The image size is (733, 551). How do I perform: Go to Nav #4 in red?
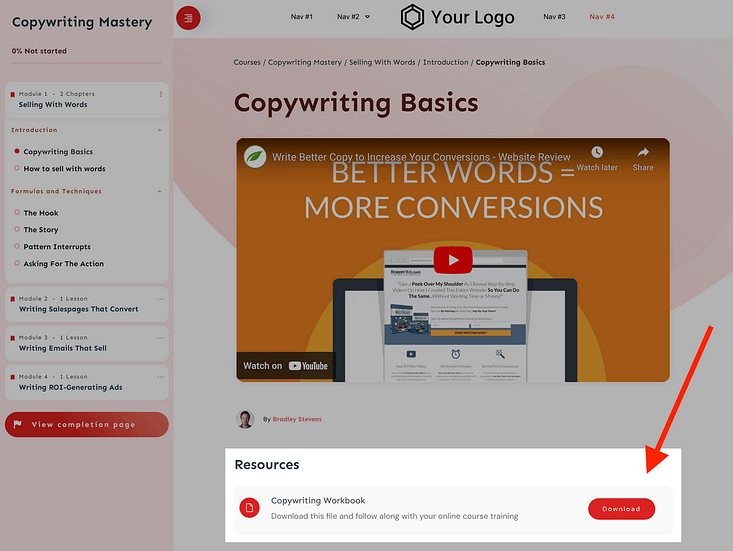(x=602, y=17)
